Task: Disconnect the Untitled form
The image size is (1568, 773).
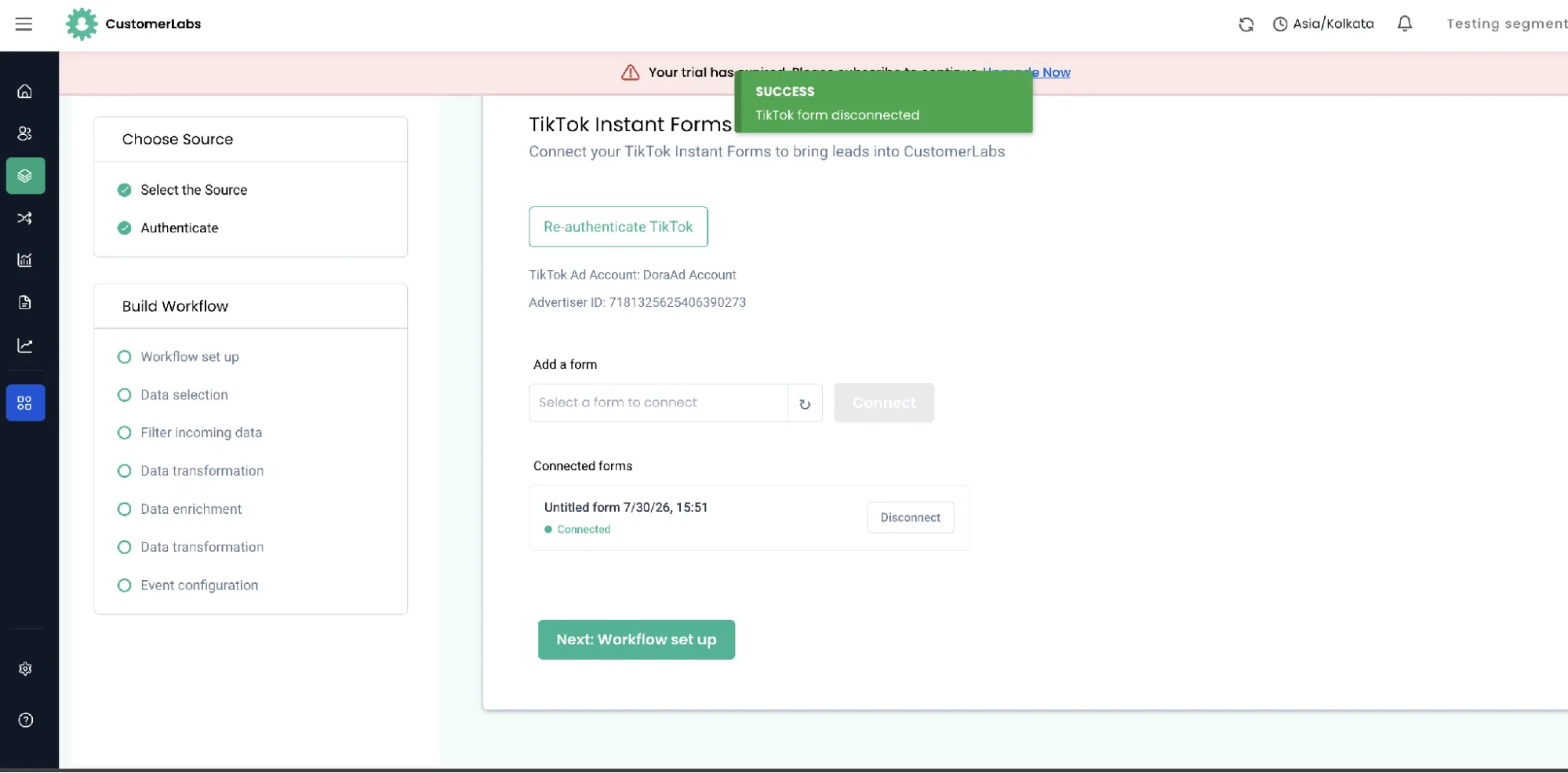Action: tap(911, 518)
